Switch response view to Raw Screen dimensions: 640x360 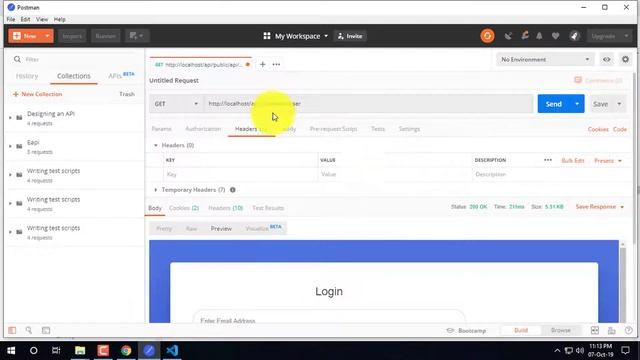191,229
